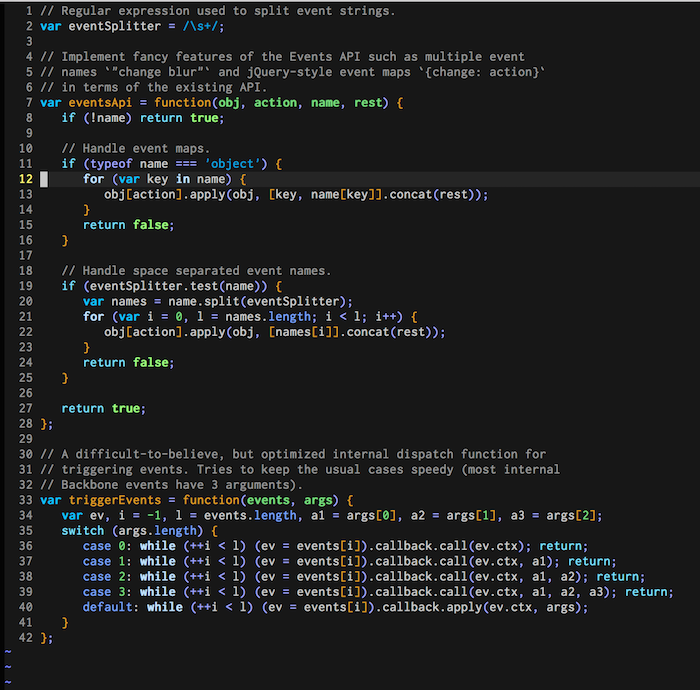Click line number 1 in the gutter
The width and height of the screenshot is (700, 690).
(29, 11)
